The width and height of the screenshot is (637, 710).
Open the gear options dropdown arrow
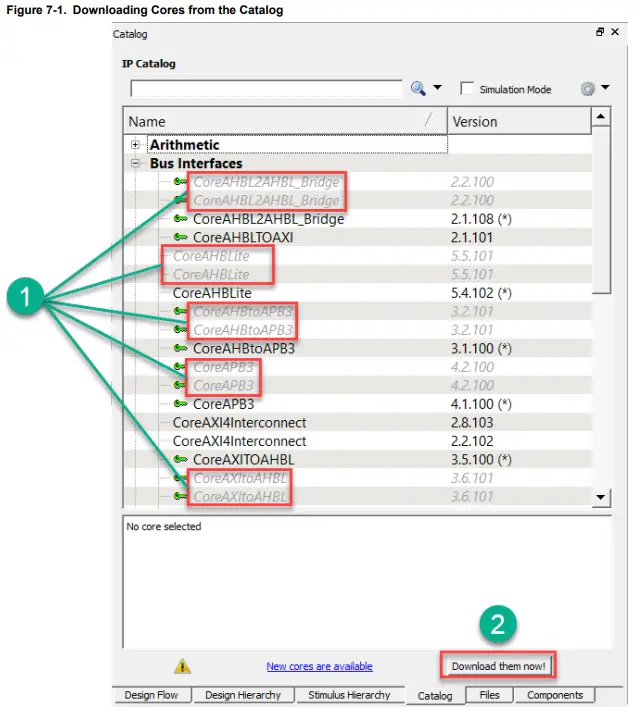tap(605, 87)
